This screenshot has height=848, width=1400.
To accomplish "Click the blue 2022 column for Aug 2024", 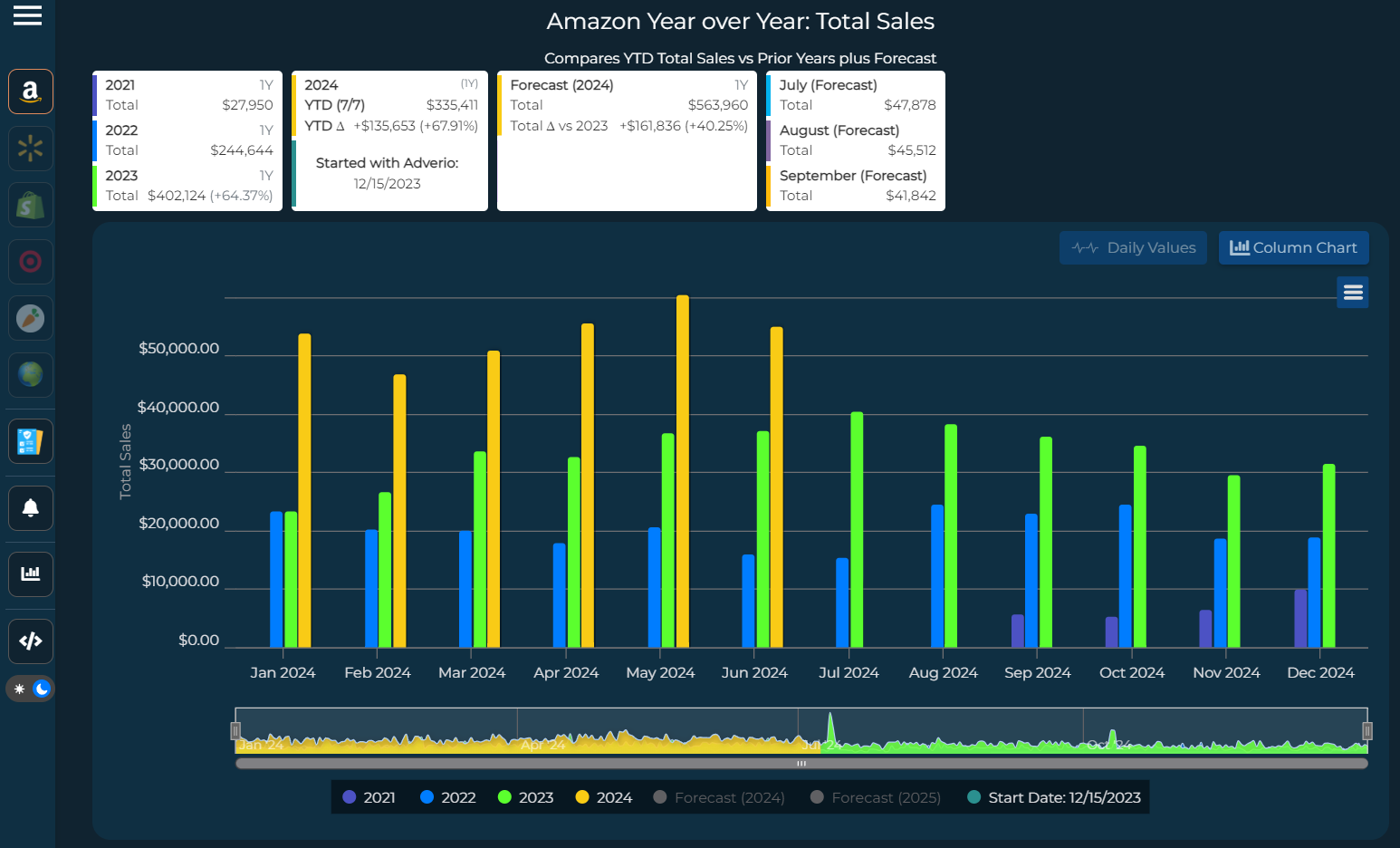I will click(937, 575).
